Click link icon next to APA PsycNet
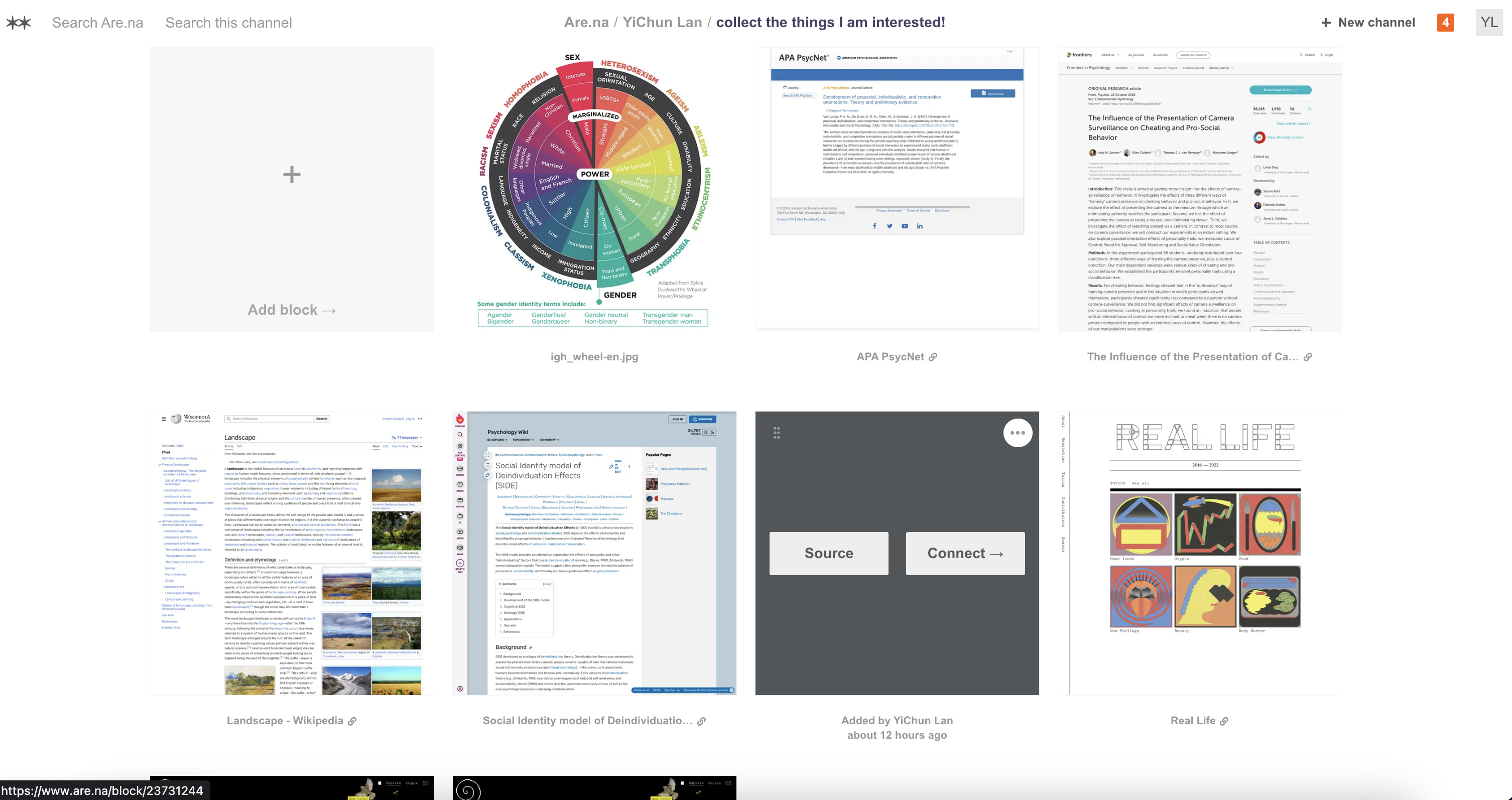This screenshot has height=800, width=1512. click(933, 357)
